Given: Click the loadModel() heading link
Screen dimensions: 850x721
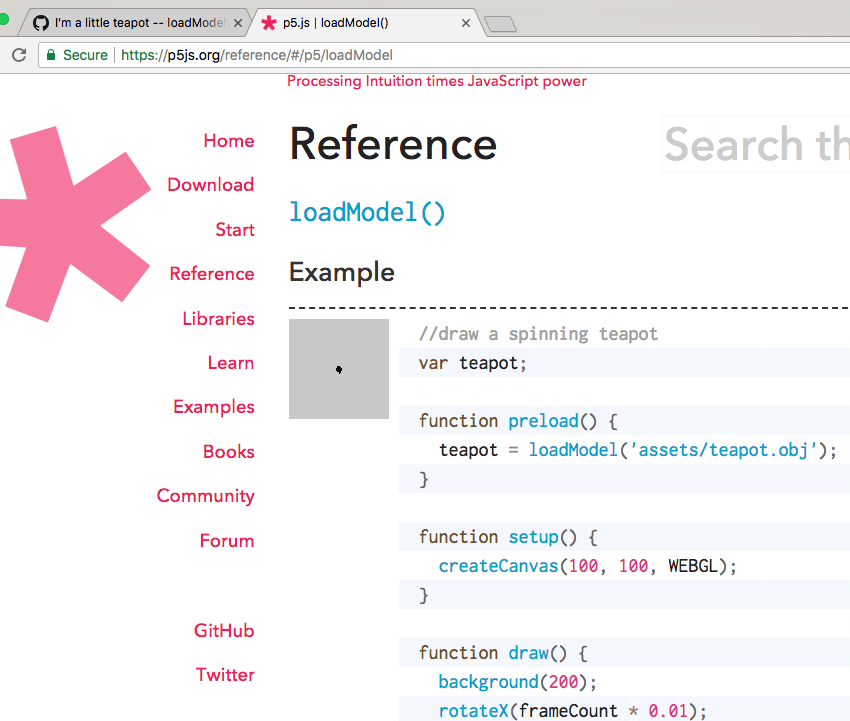Looking at the screenshot, I should click(x=366, y=212).
